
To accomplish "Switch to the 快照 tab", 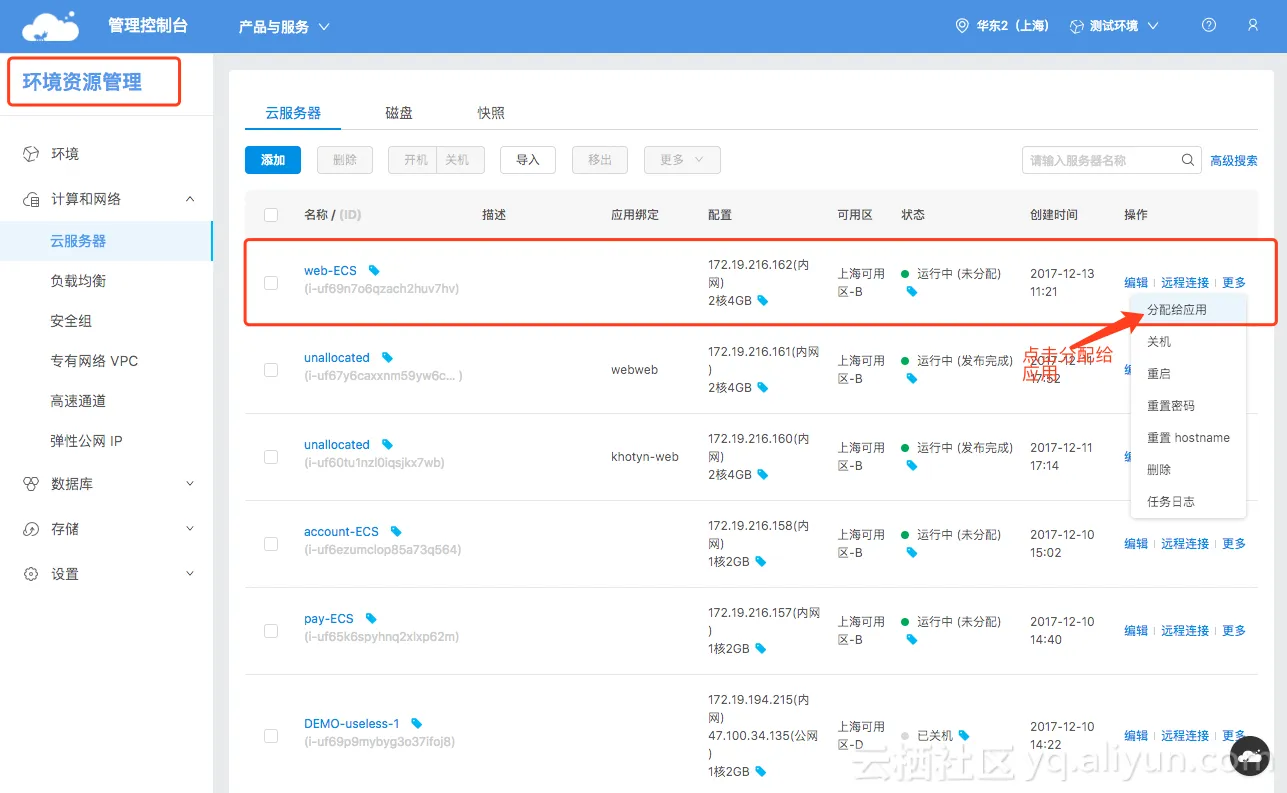I will [x=491, y=113].
